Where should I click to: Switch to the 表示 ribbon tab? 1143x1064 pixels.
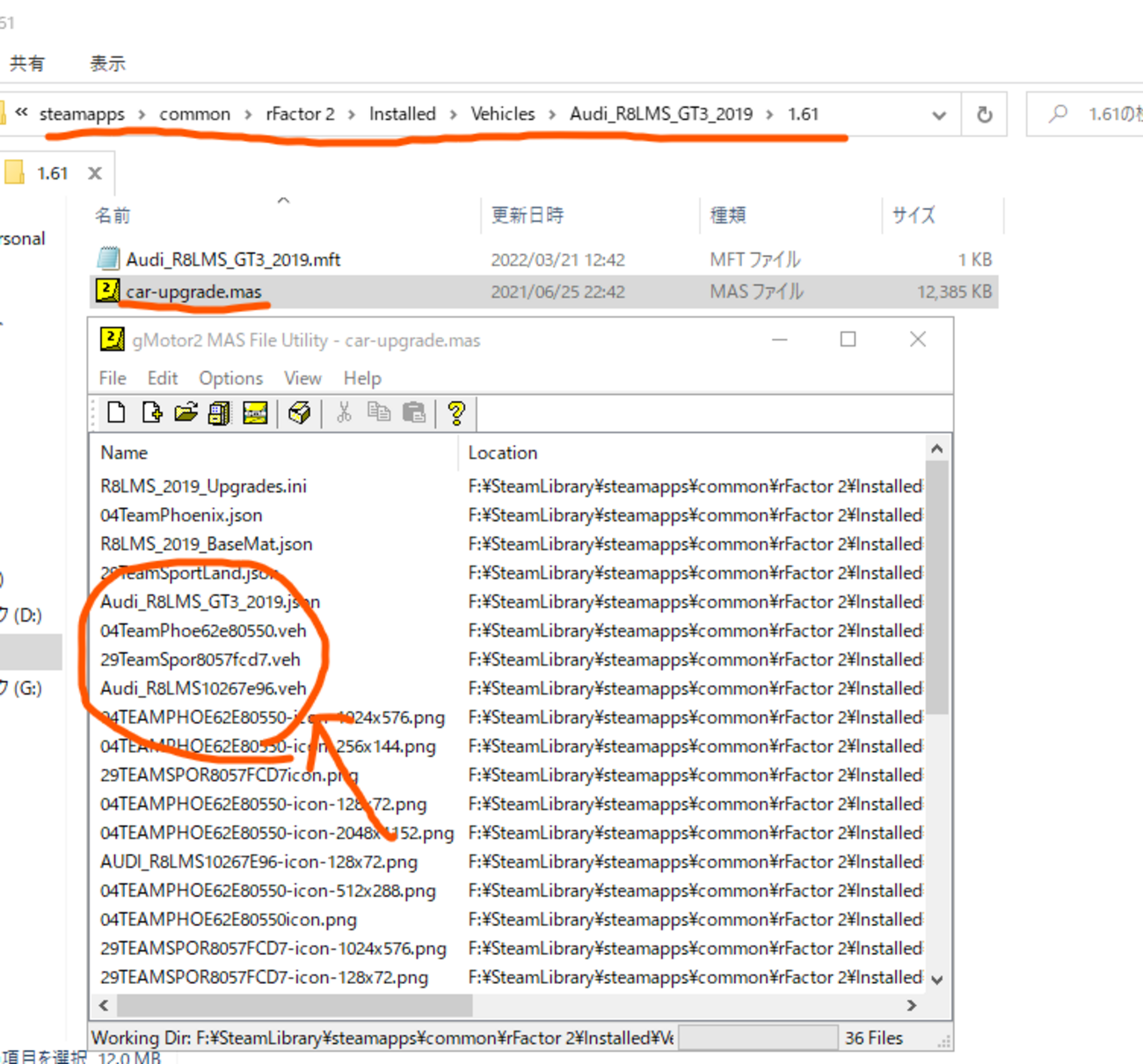point(108,63)
